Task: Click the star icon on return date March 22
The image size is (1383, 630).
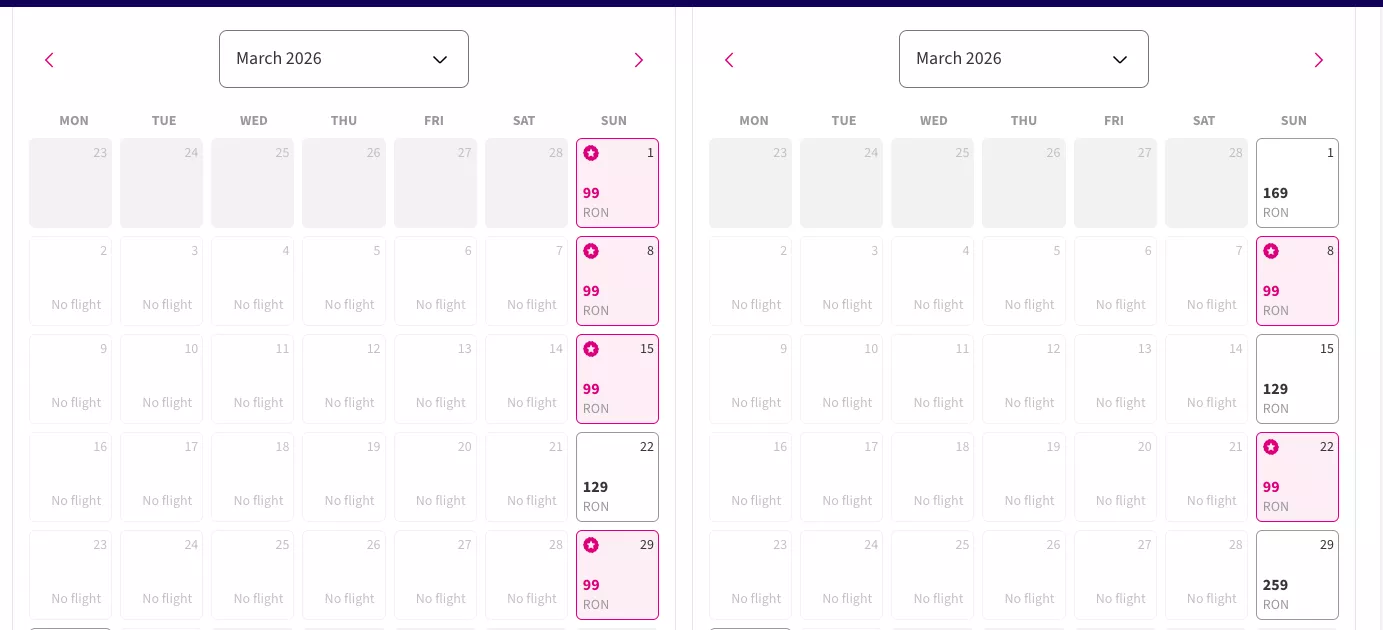Action: [1271, 447]
